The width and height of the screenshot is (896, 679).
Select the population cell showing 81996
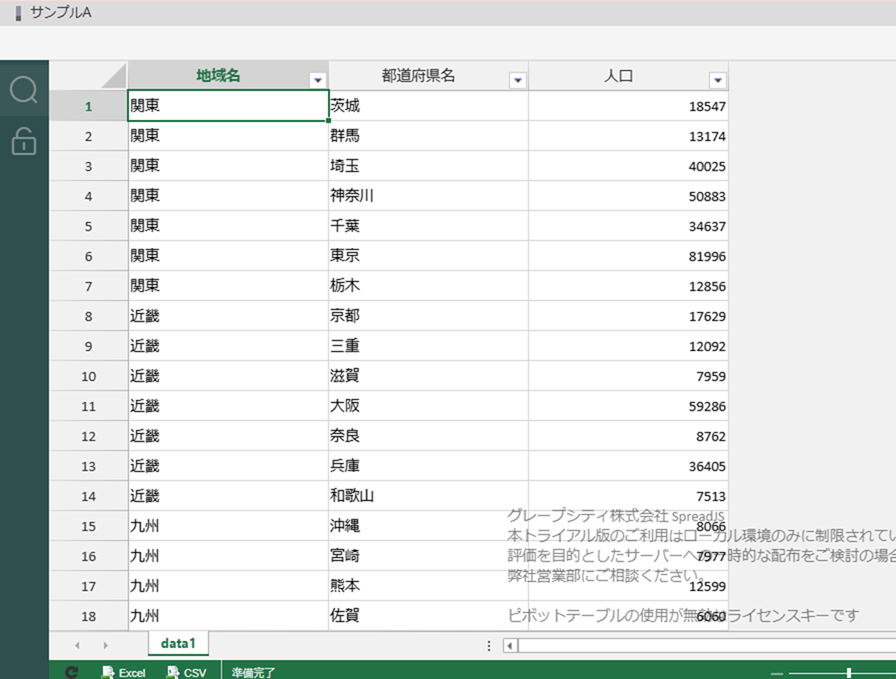(x=628, y=256)
